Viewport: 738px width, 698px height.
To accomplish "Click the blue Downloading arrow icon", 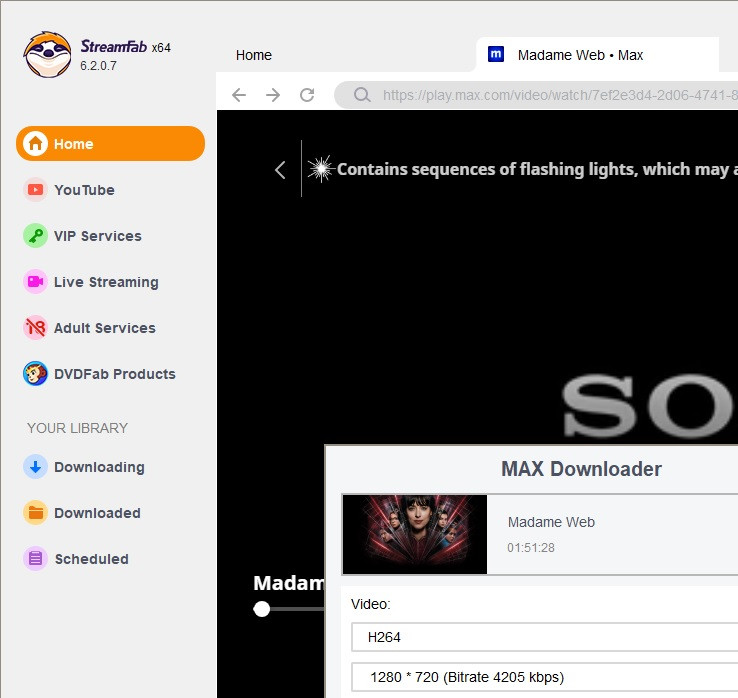I will click(x=35, y=467).
